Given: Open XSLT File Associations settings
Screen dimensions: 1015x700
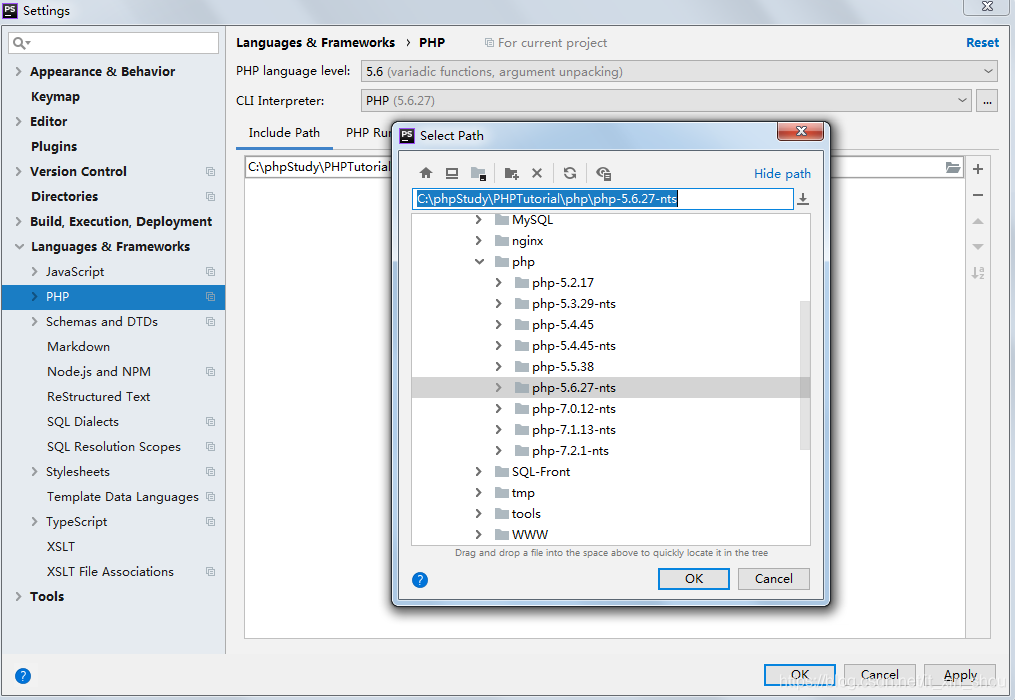Looking at the screenshot, I should 111,572.
